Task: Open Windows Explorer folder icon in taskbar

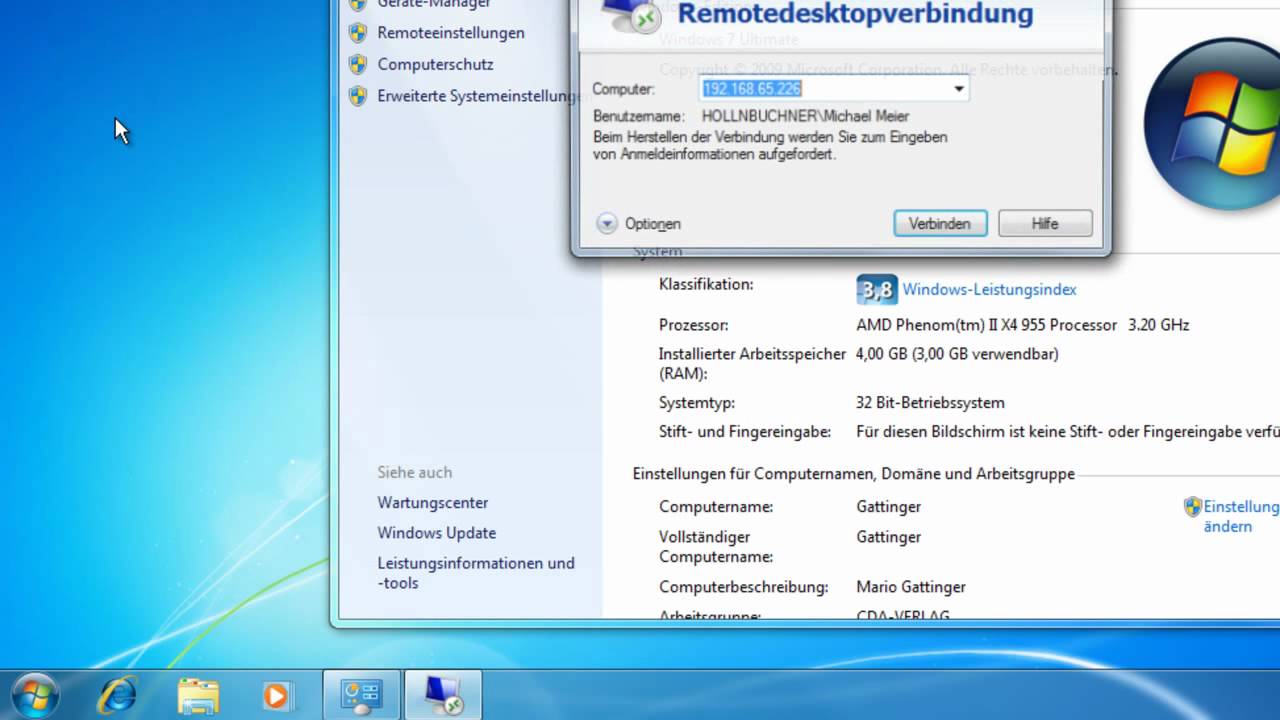Action: [x=198, y=695]
